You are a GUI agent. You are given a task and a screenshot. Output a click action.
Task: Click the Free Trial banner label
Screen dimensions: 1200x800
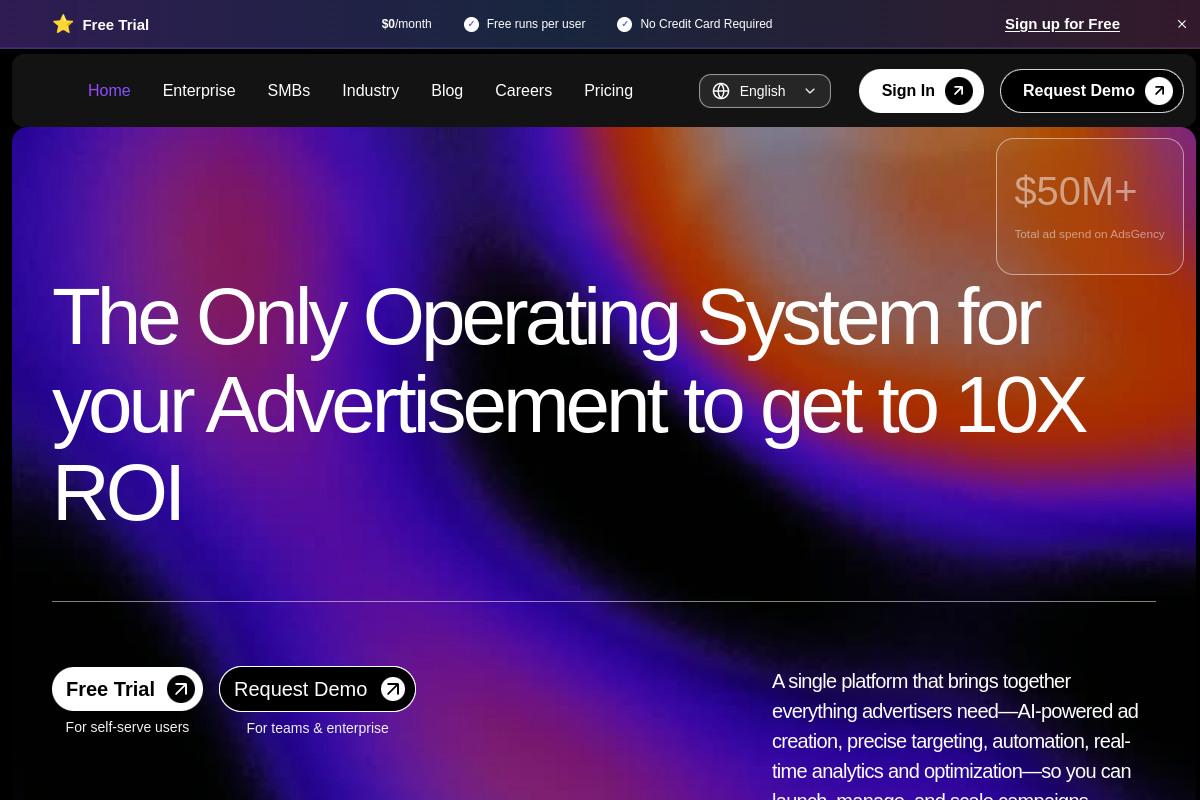click(116, 24)
